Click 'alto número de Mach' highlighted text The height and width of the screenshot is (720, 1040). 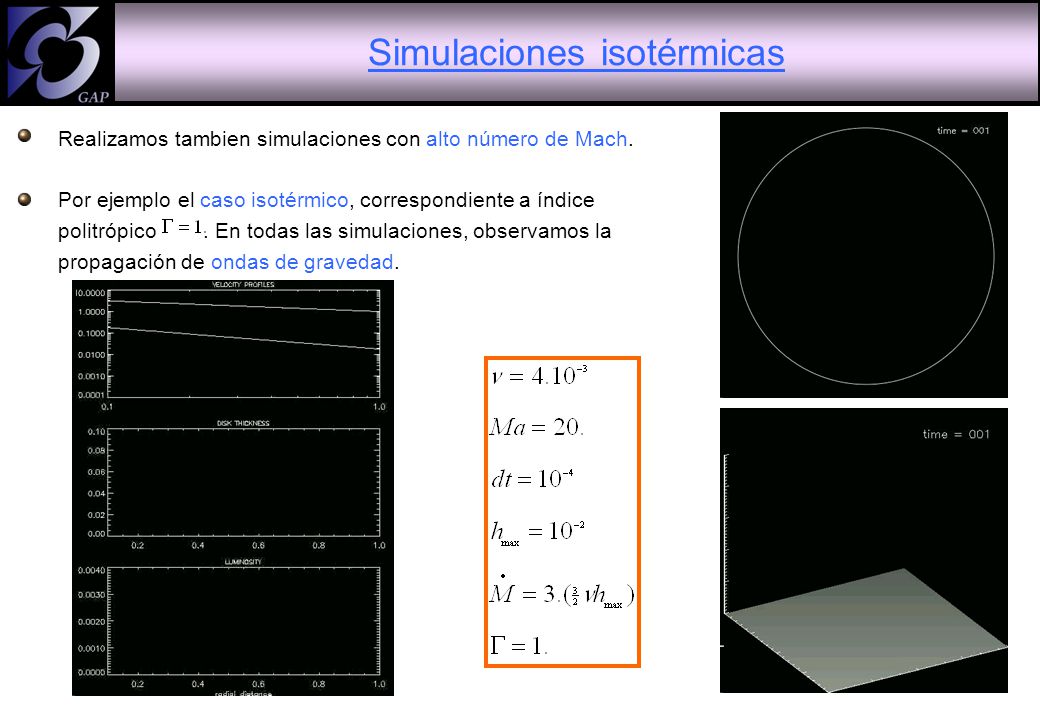pyautogui.click(x=527, y=139)
